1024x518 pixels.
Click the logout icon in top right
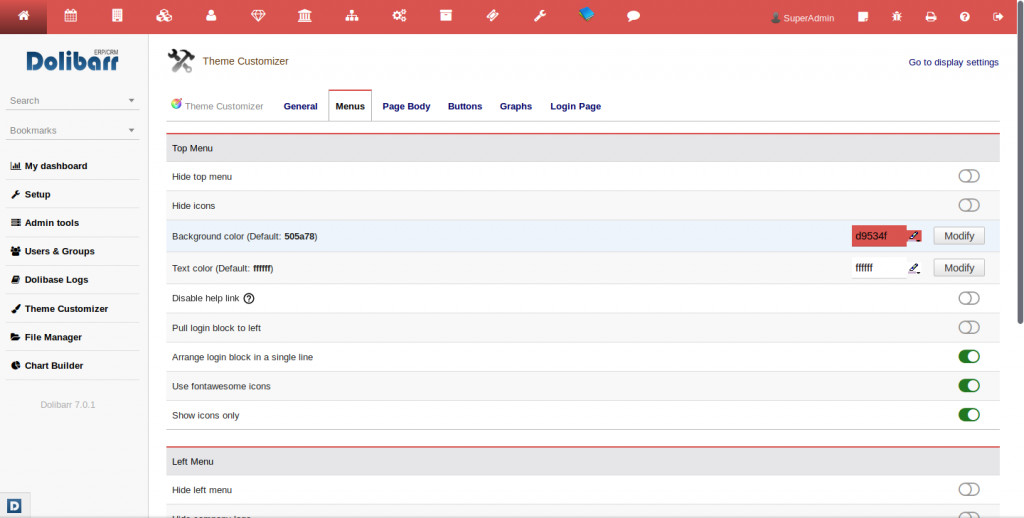pyautogui.click(x=997, y=17)
